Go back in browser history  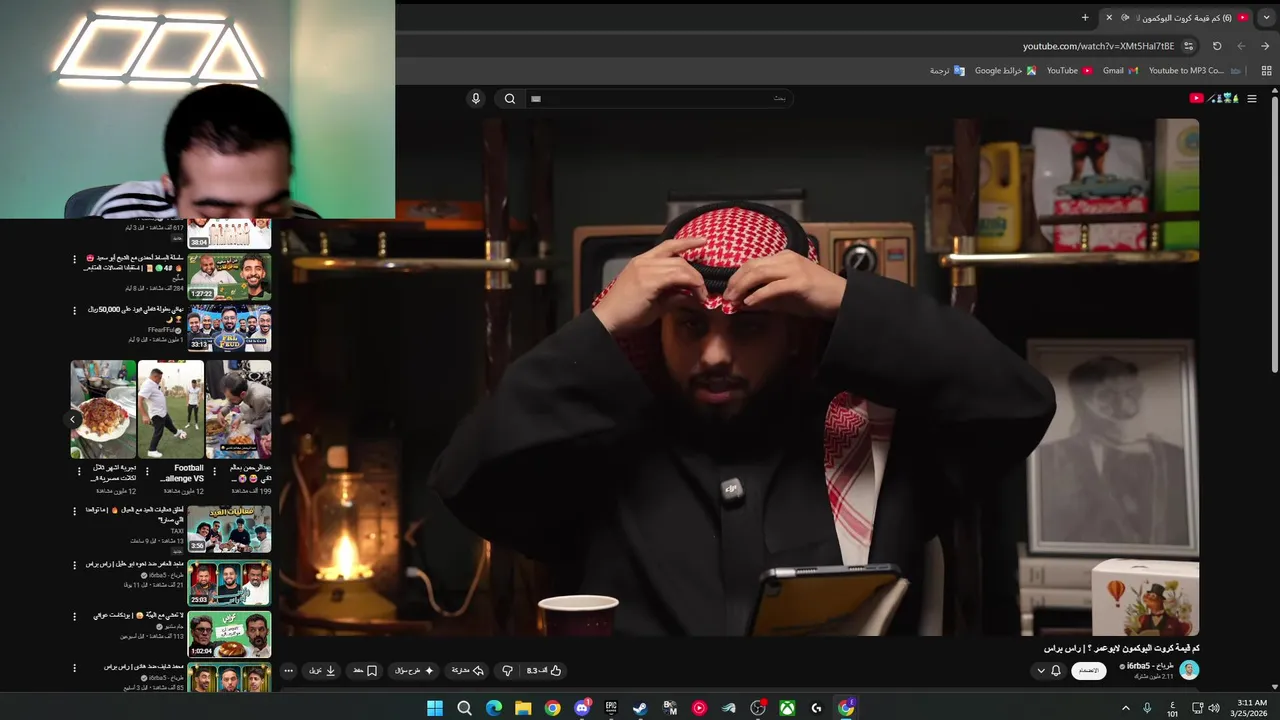pos(1265,46)
